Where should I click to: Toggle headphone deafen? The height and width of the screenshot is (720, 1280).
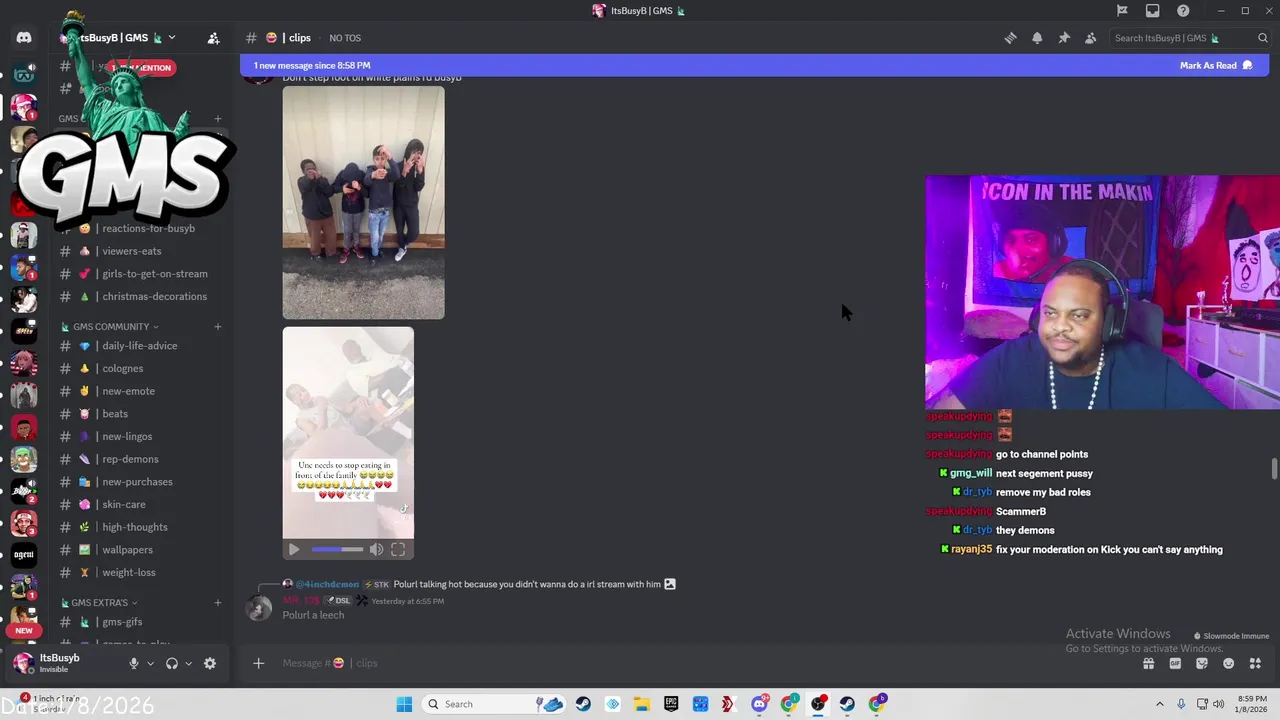pyautogui.click(x=172, y=663)
